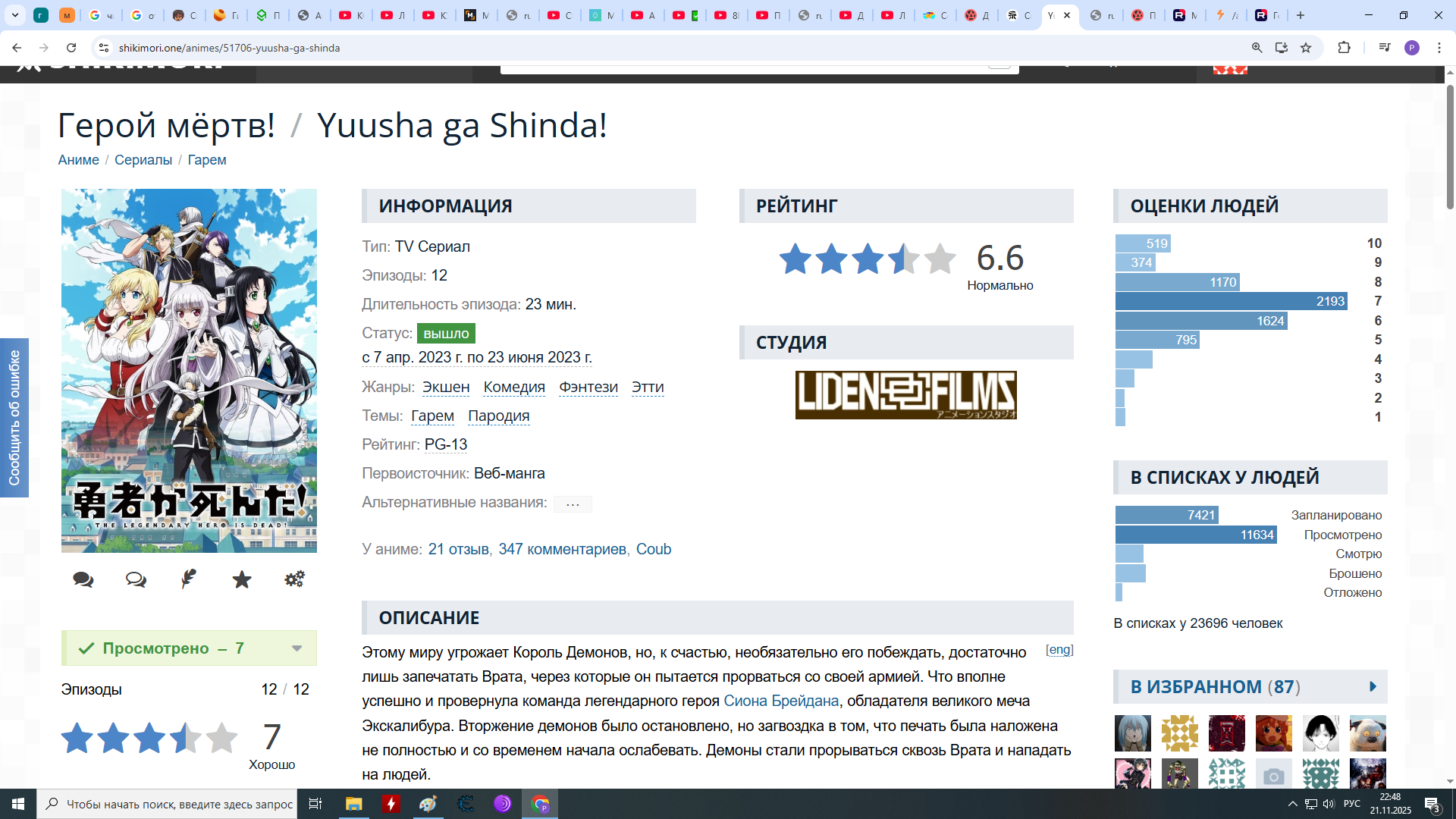Click the Сообщить об ошибке side tab
Viewport: 1456px width, 819px height.
(14, 418)
